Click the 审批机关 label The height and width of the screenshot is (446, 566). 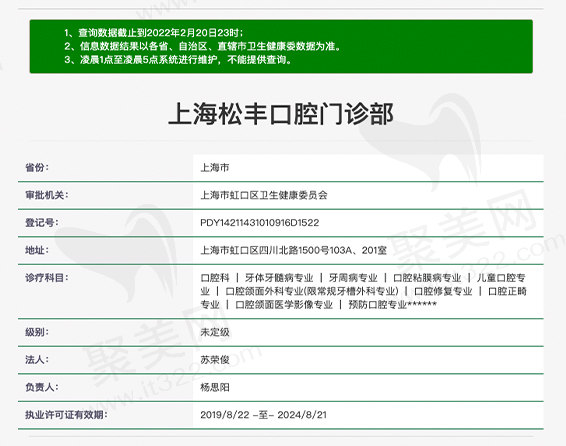(47, 195)
